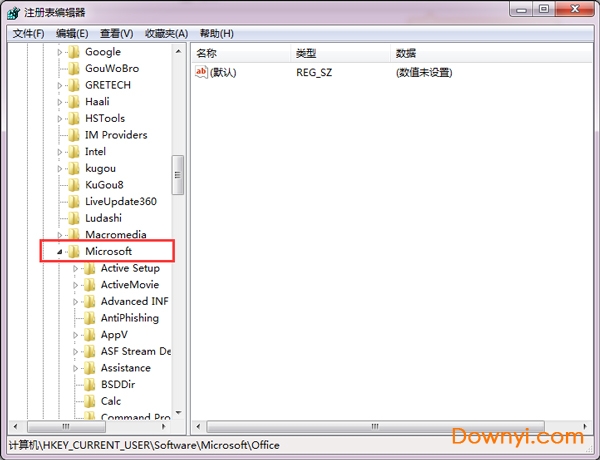Open the 文件(F) menu
The image size is (600, 460).
pos(28,34)
